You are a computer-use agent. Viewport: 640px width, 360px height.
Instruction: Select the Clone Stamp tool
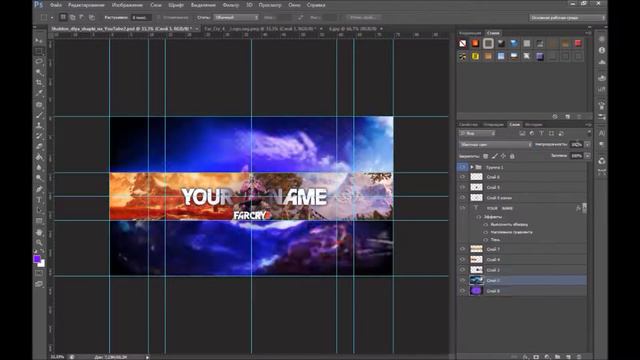[39, 126]
